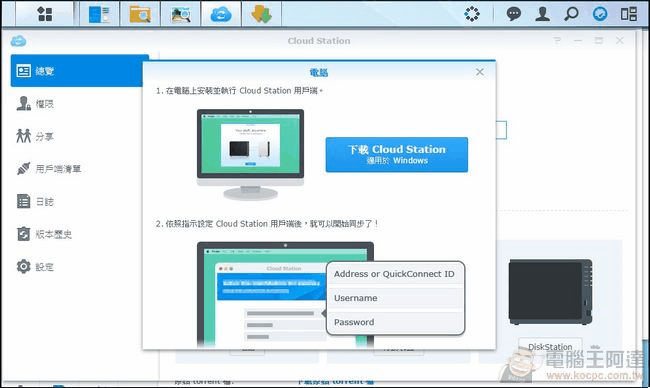Viewport: 650px width, 388px height.
Task: Open the user account options icon
Action: point(542,14)
